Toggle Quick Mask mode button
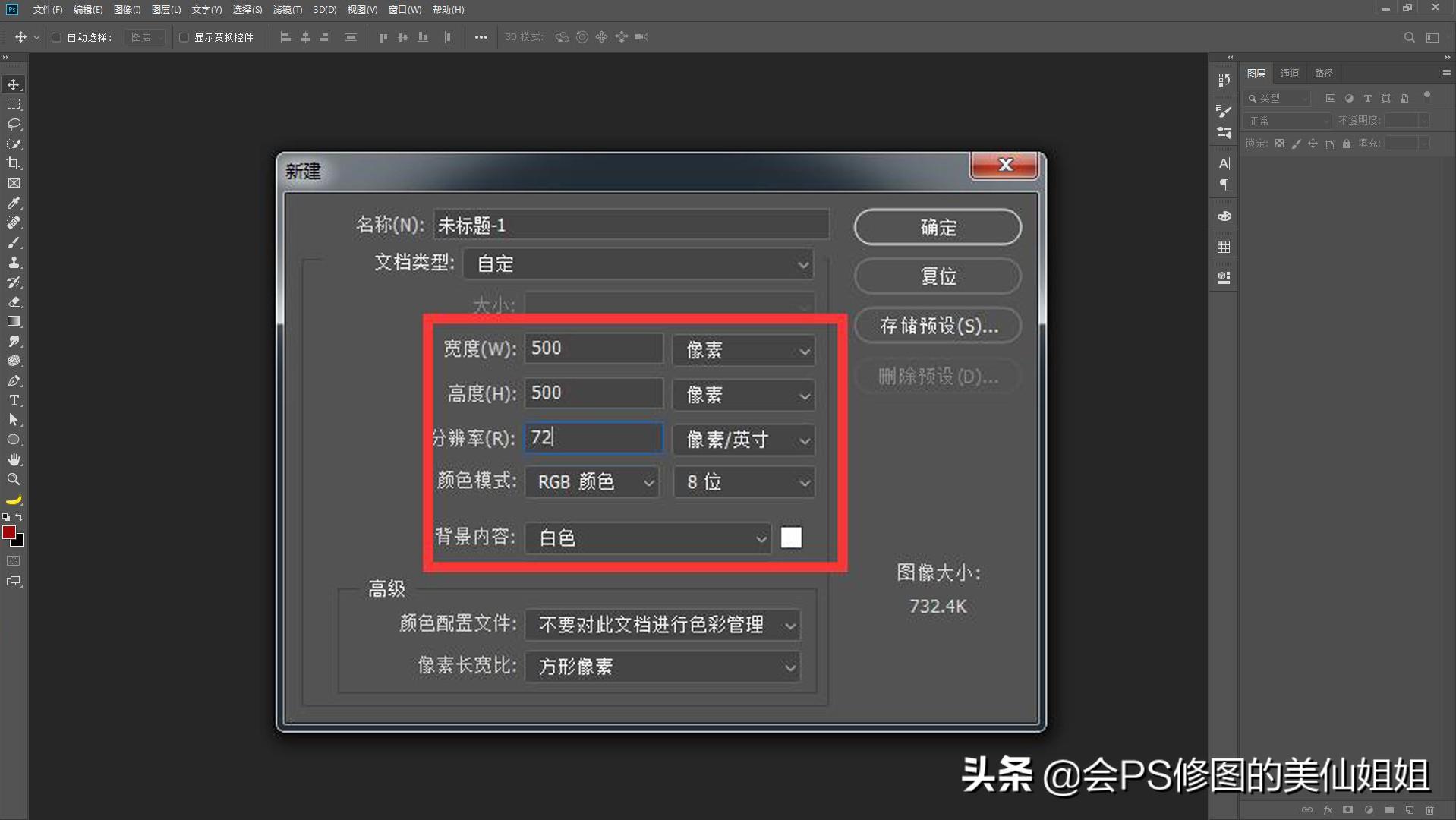 [x=14, y=561]
